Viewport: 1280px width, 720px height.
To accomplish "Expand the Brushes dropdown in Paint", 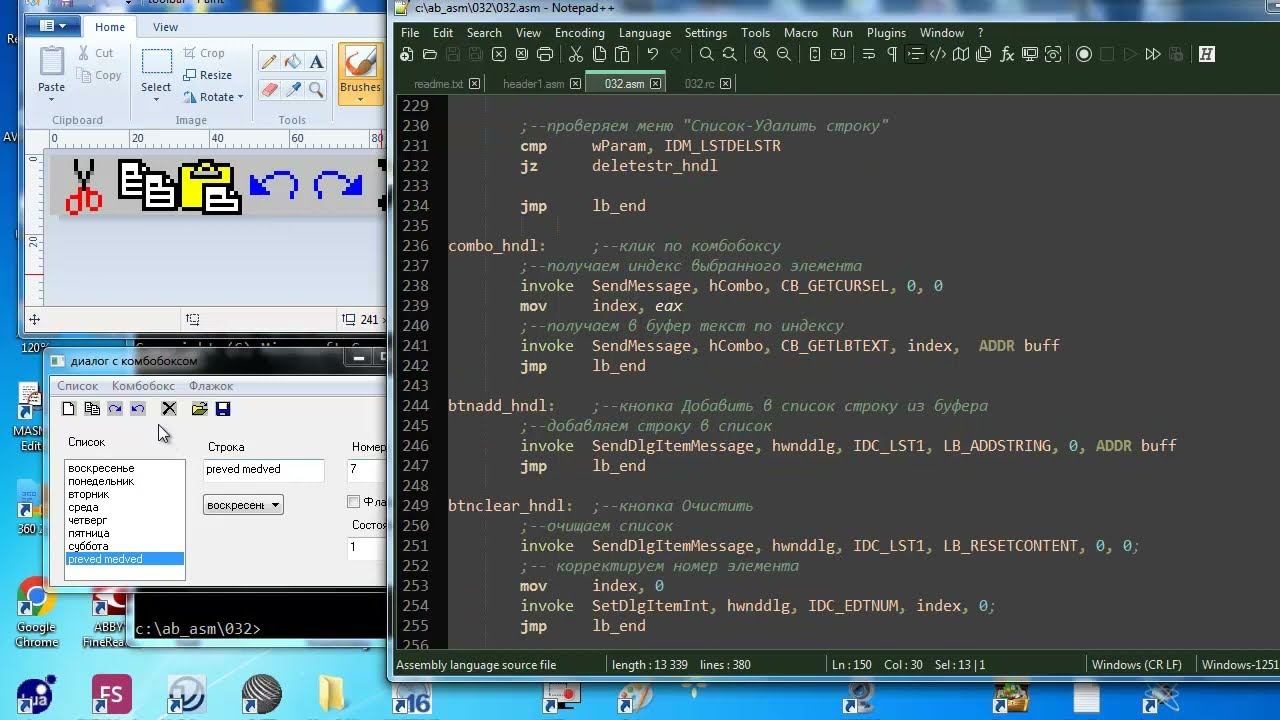I will coord(360,93).
